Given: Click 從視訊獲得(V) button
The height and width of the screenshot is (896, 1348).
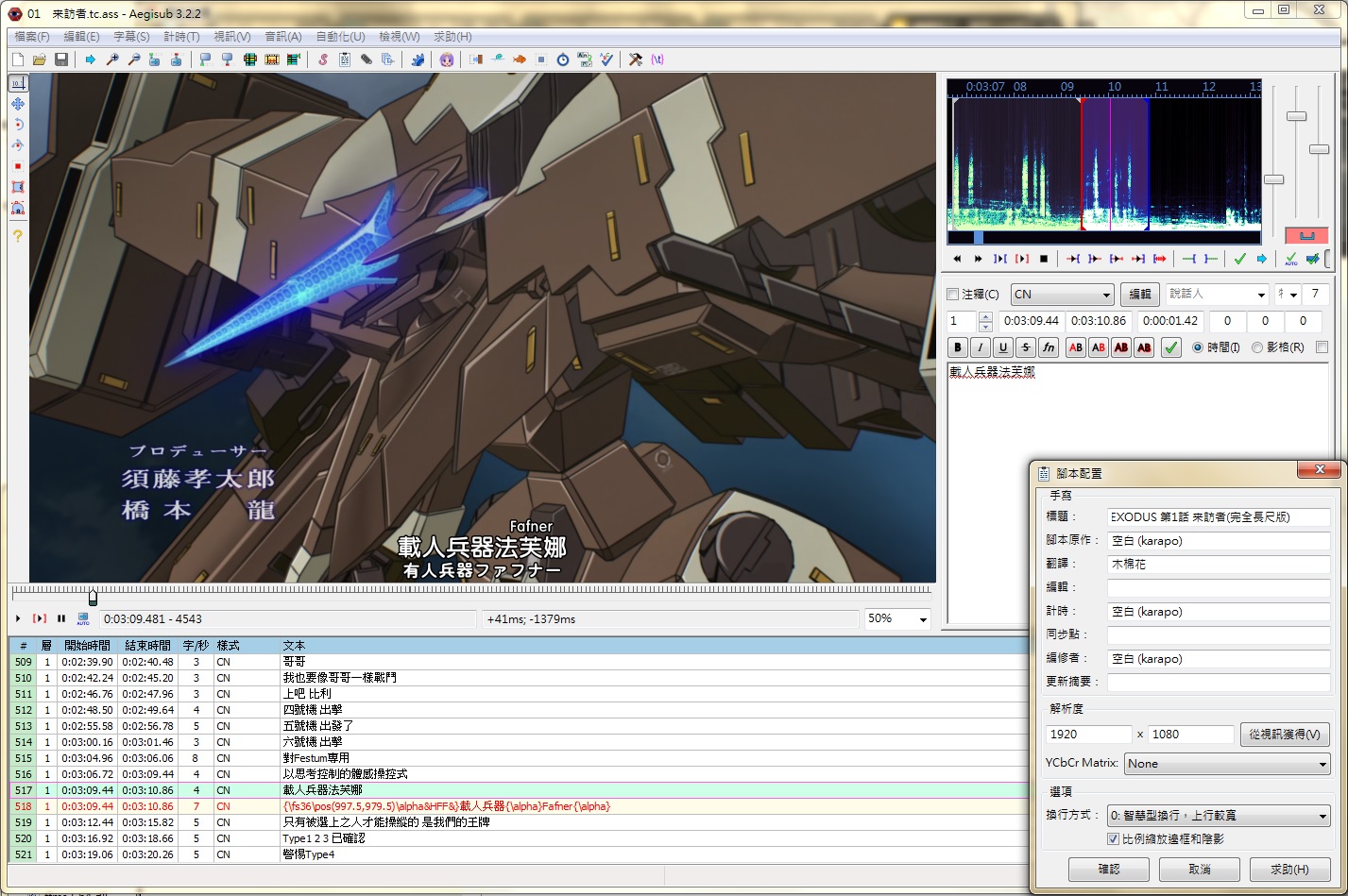Looking at the screenshot, I should (x=1285, y=734).
